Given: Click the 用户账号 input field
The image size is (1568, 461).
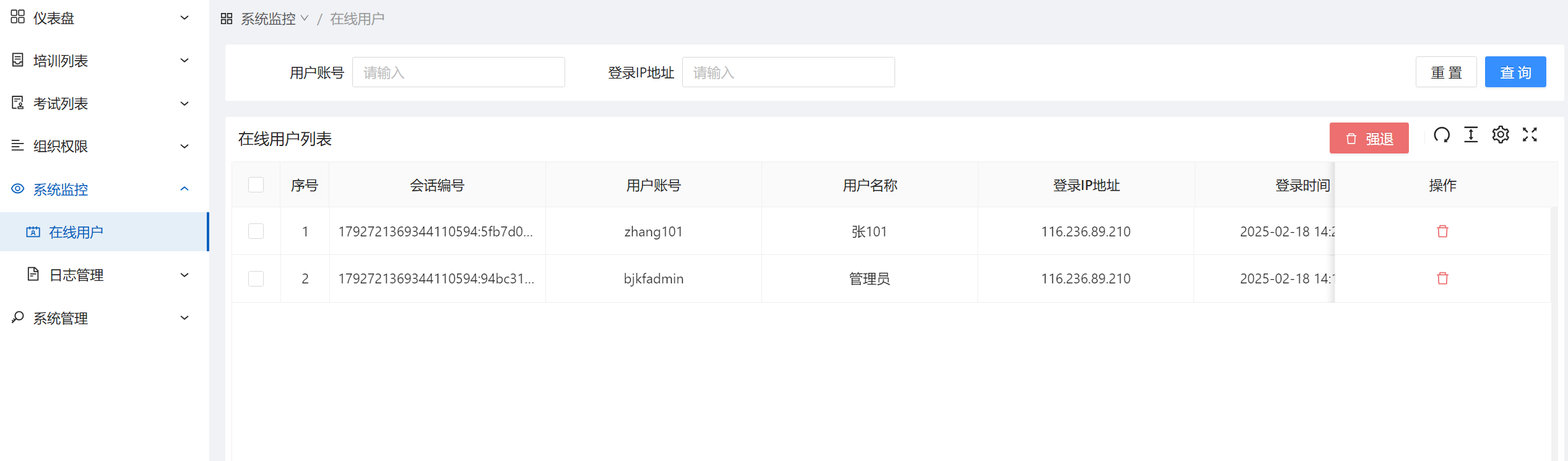Looking at the screenshot, I should coord(458,72).
